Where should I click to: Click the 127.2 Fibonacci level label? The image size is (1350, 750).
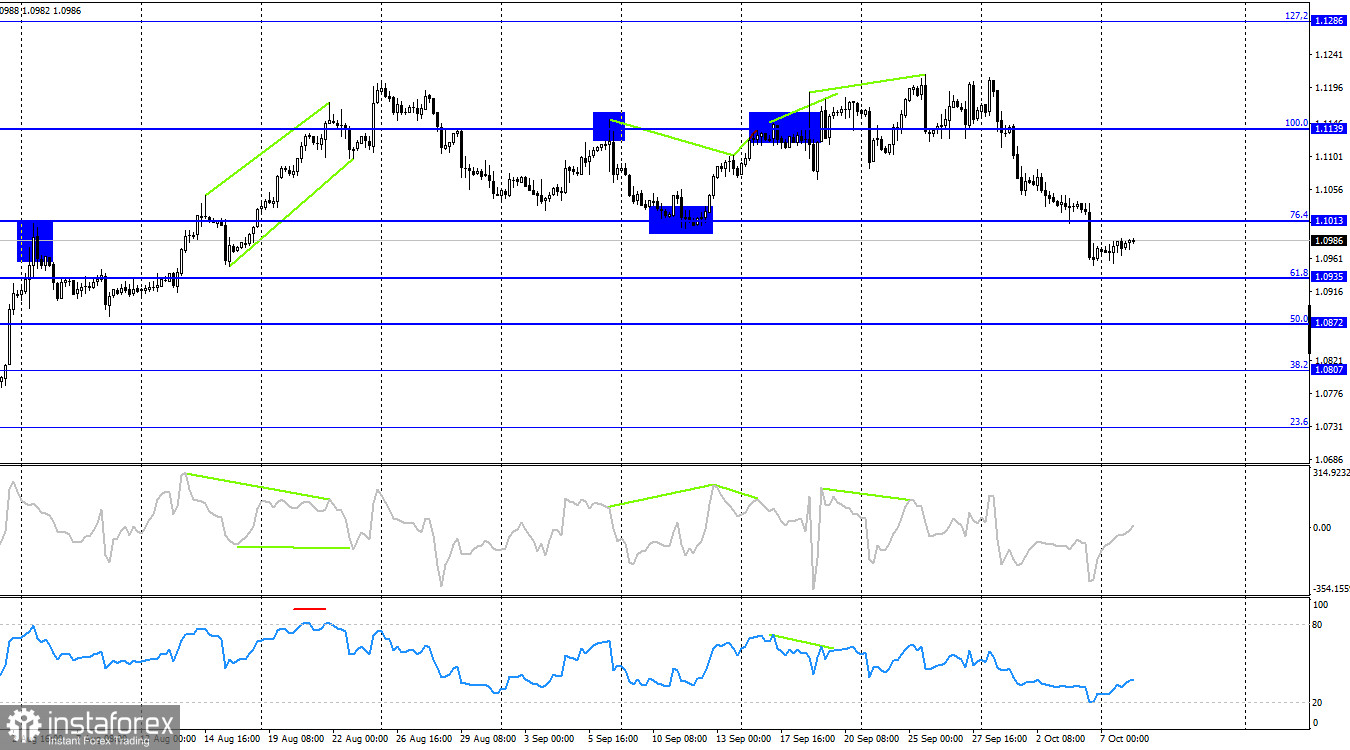(x=1297, y=16)
